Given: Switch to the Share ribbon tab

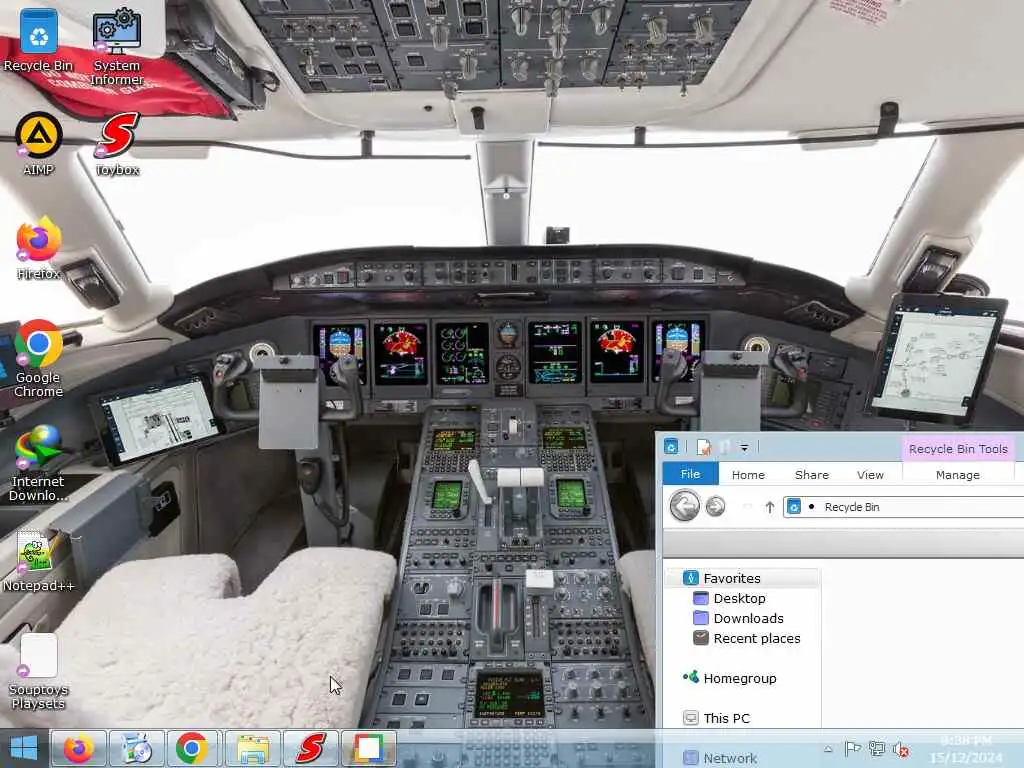Looking at the screenshot, I should pos(812,475).
